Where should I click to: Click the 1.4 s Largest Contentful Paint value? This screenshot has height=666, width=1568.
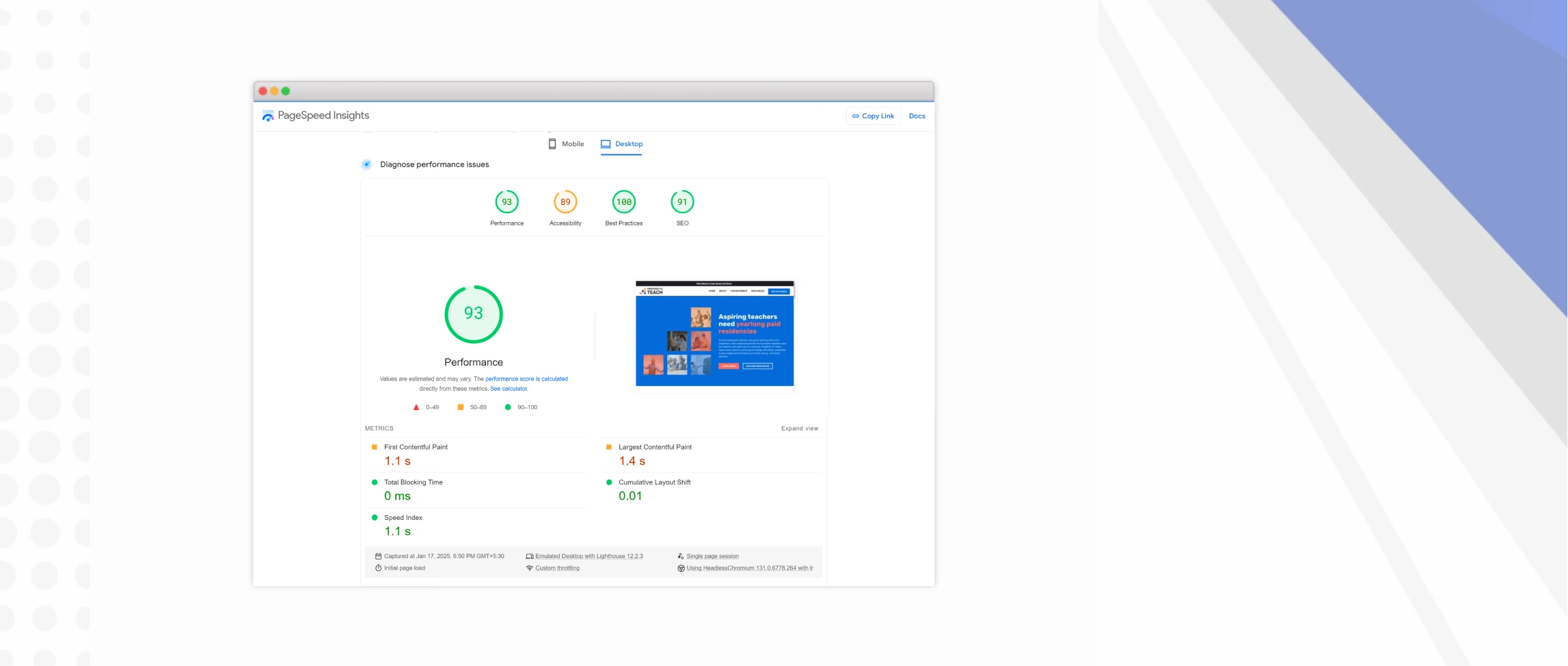point(632,462)
